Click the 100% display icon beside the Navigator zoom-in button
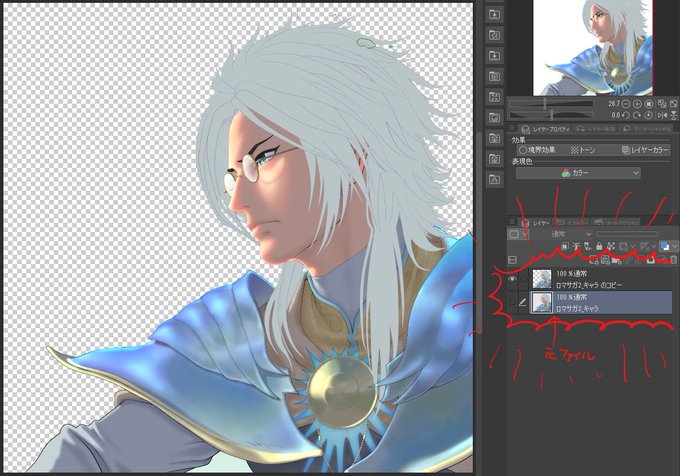680x476 pixels. 648,104
